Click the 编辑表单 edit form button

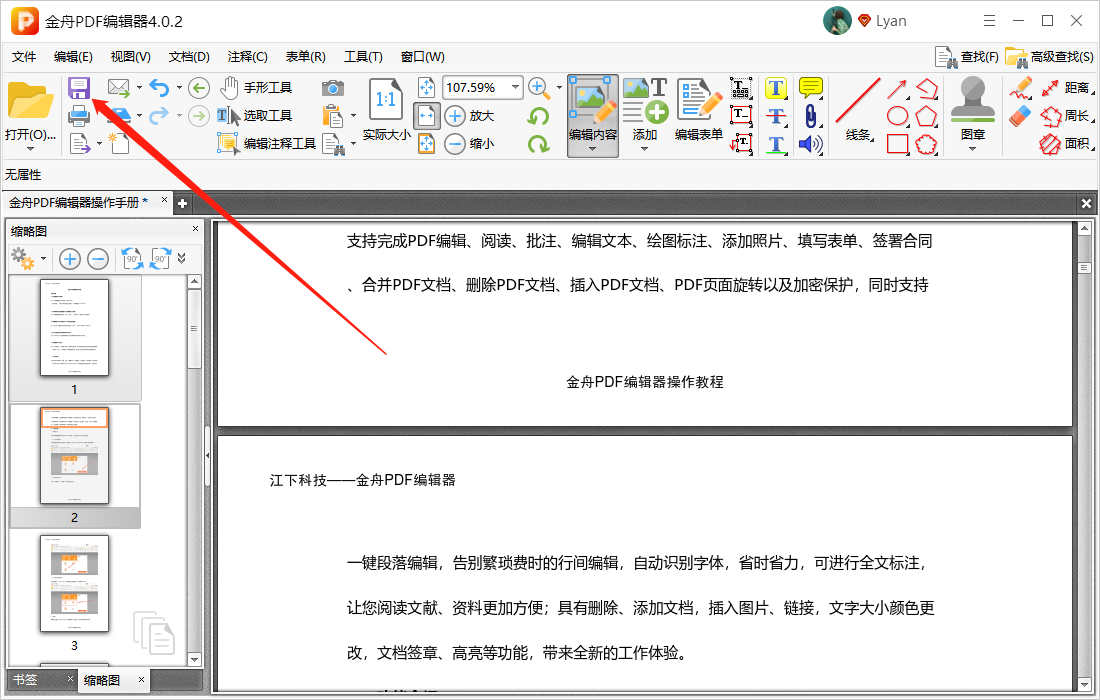tap(699, 110)
